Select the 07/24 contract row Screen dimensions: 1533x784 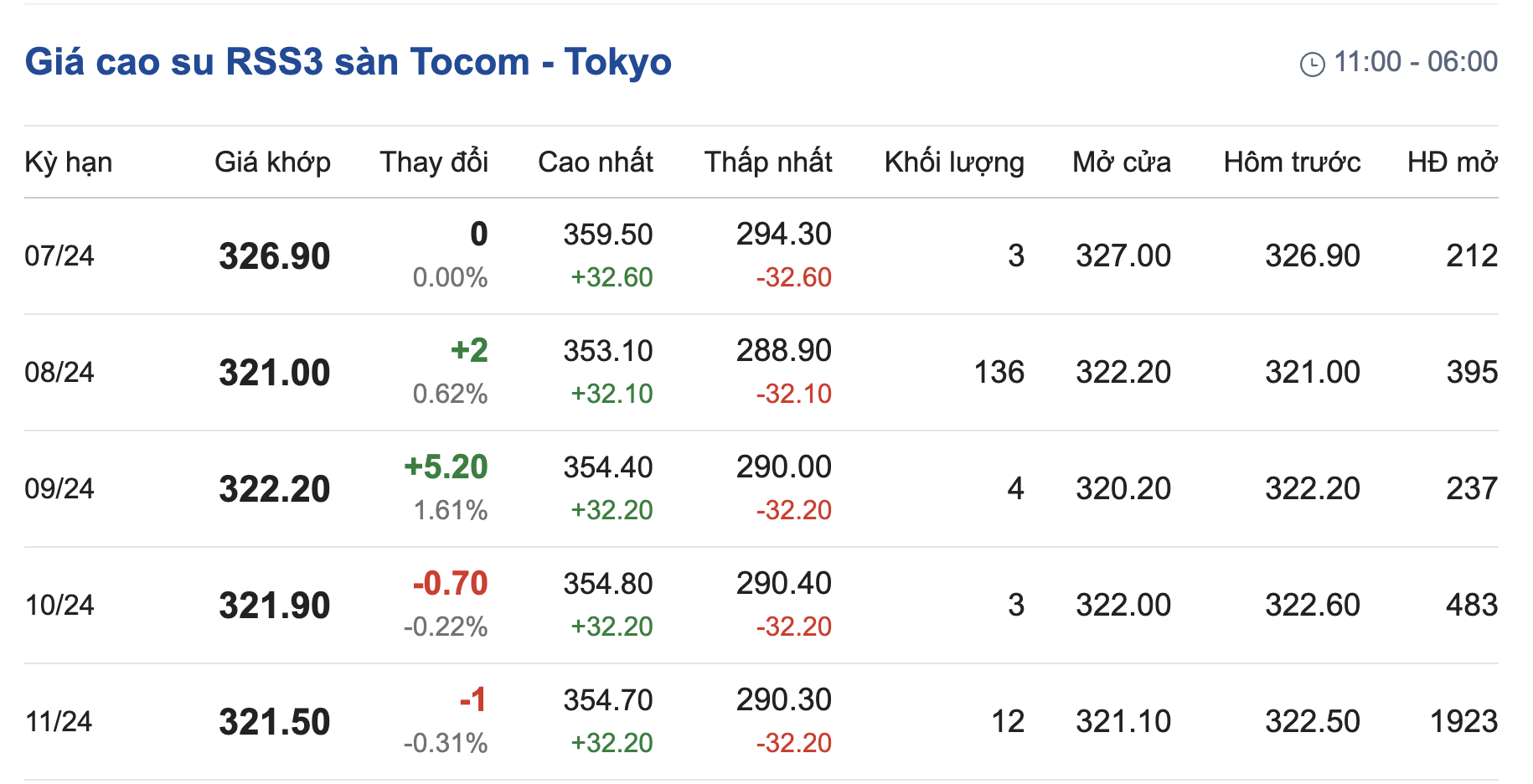59,255
